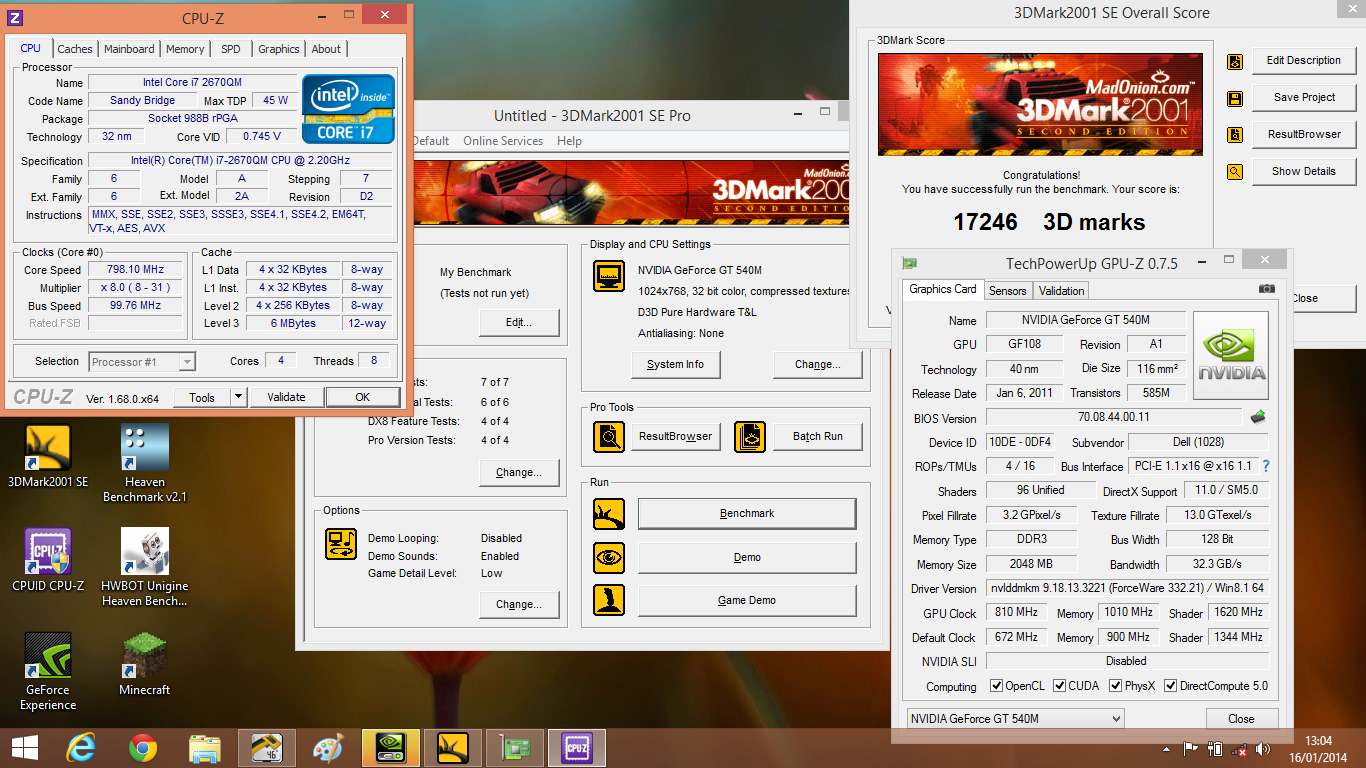Switch to 3DMark2001 taskbar item
This screenshot has width=1366, height=768.
pyautogui.click(x=453, y=748)
